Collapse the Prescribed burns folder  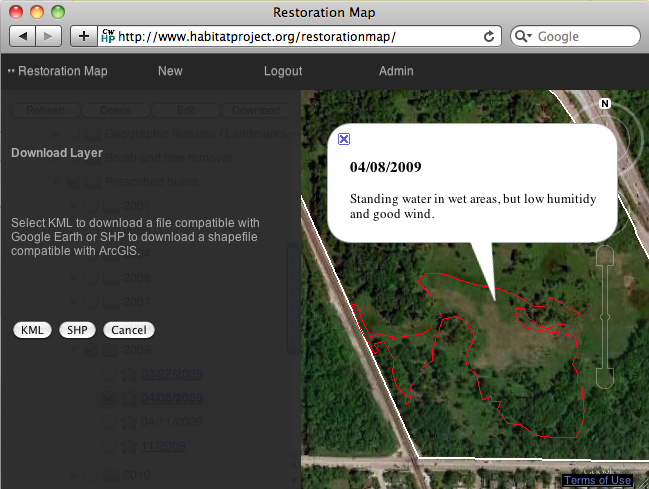click(x=56, y=182)
